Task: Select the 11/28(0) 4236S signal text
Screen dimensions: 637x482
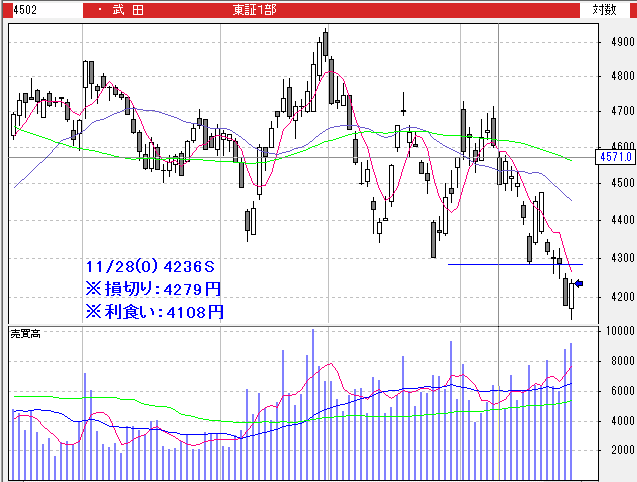Action: [x=150, y=267]
